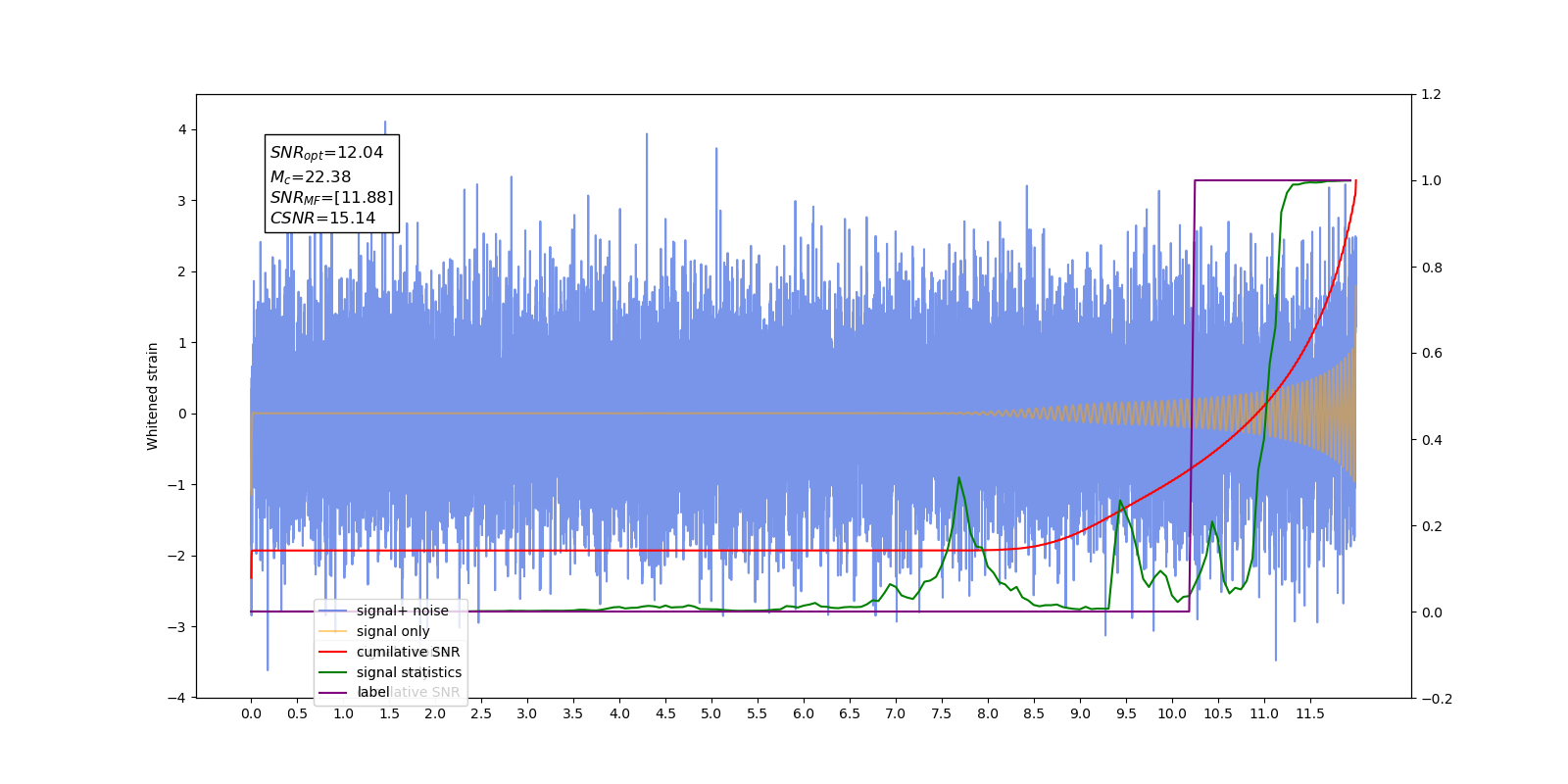
Task: Click the purple legend line swatch
Action: (333, 693)
